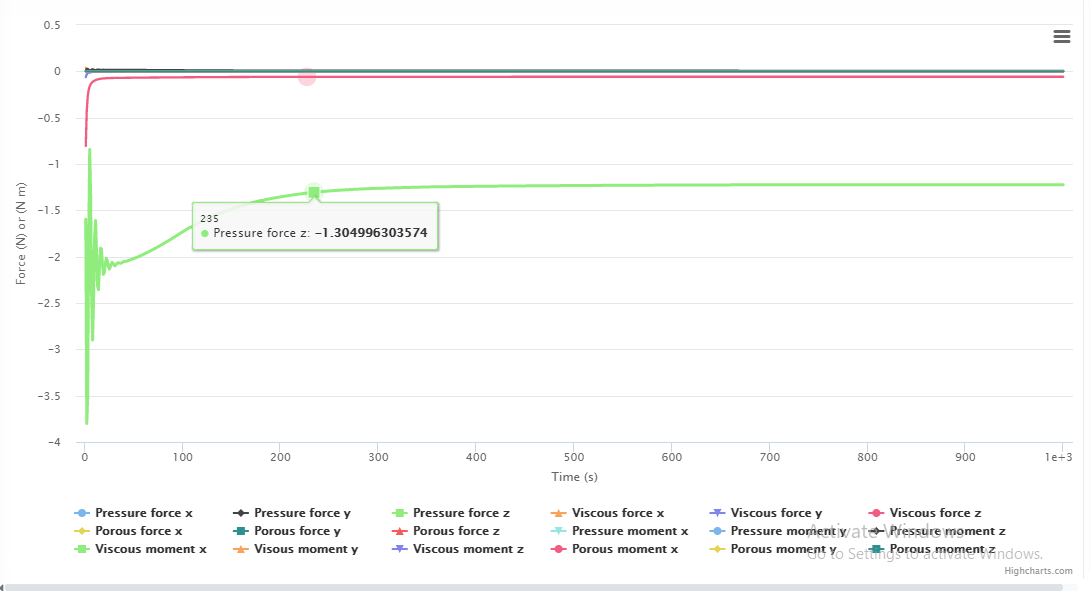Click the Porous force x diamond marker icon
The width and height of the screenshot is (1090, 591).
click(83, 531)
